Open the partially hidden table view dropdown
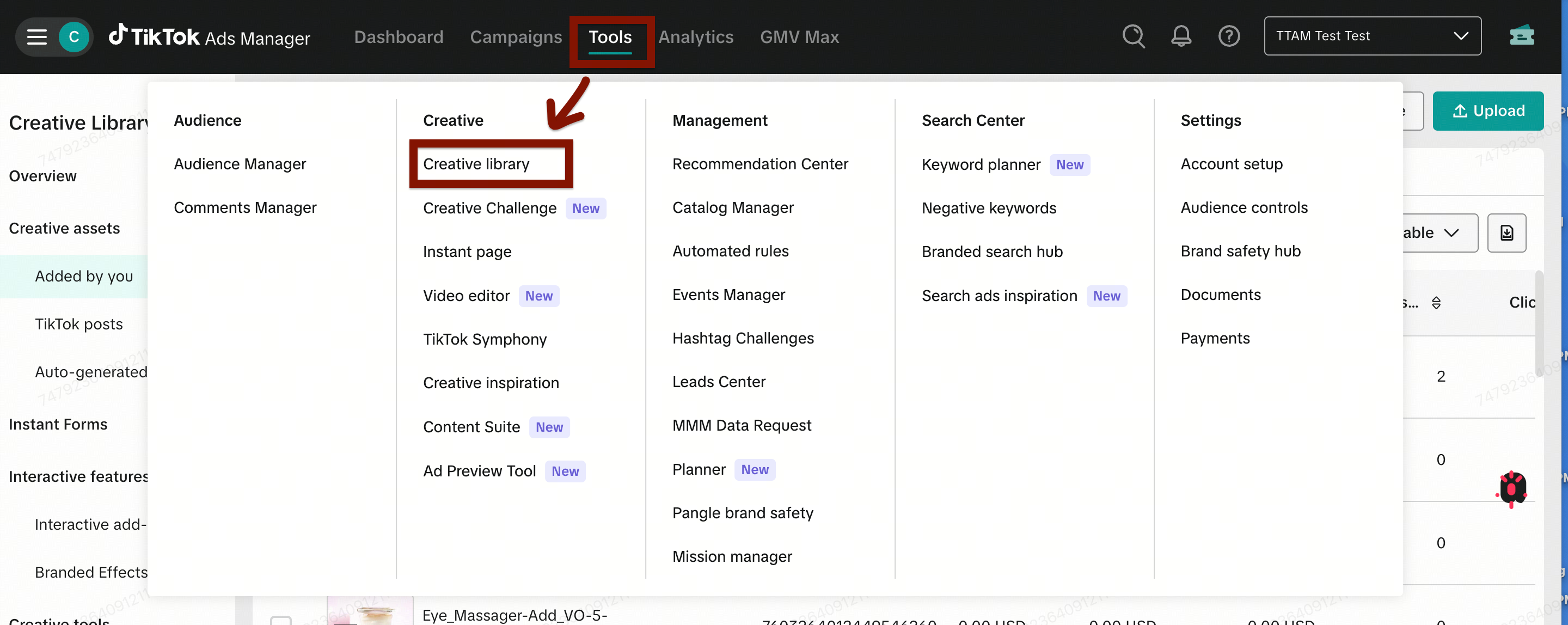1568x625 pixels. click(x=1440, y=232)
